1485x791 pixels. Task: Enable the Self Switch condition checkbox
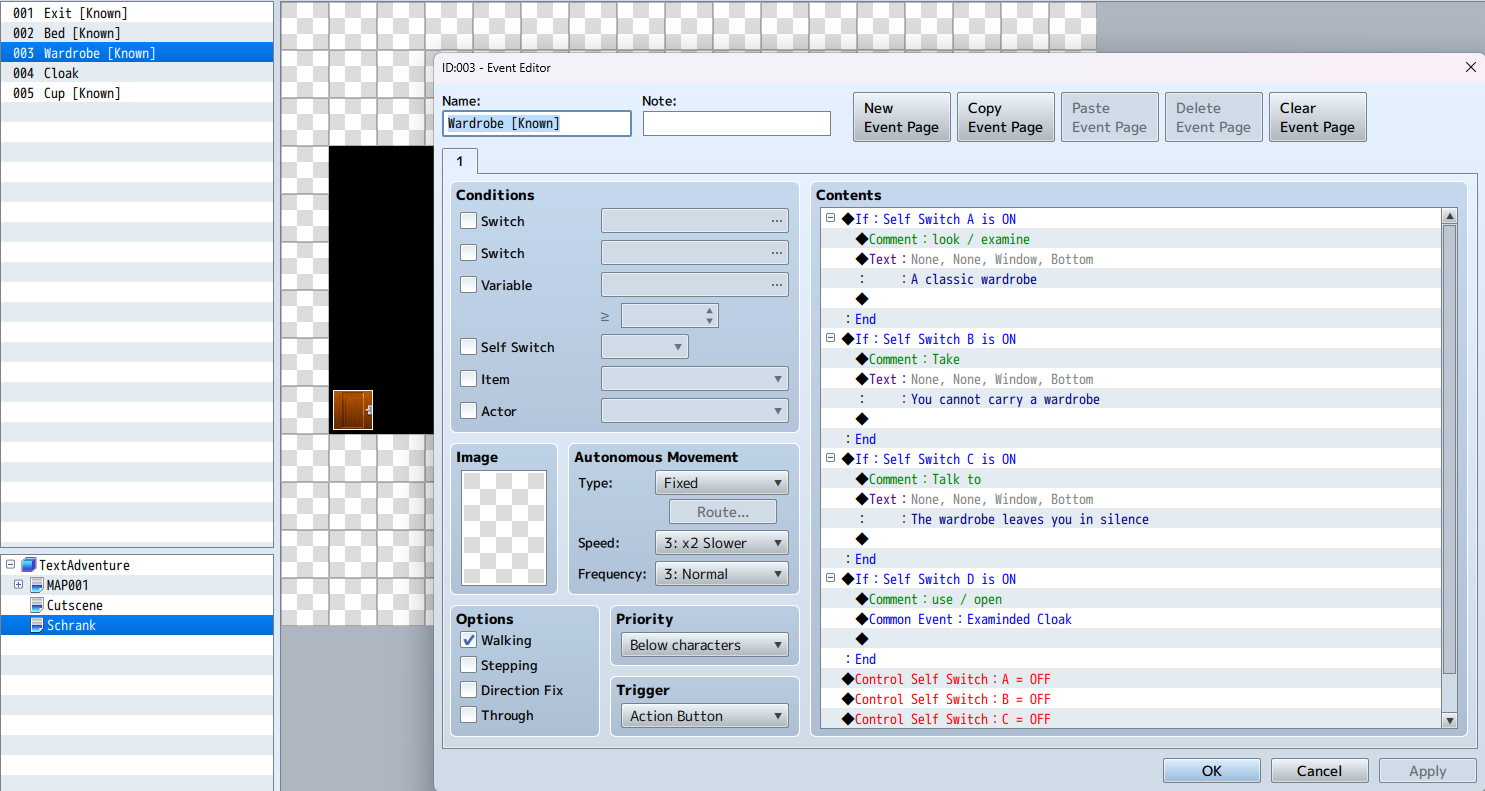pos(468,347)
